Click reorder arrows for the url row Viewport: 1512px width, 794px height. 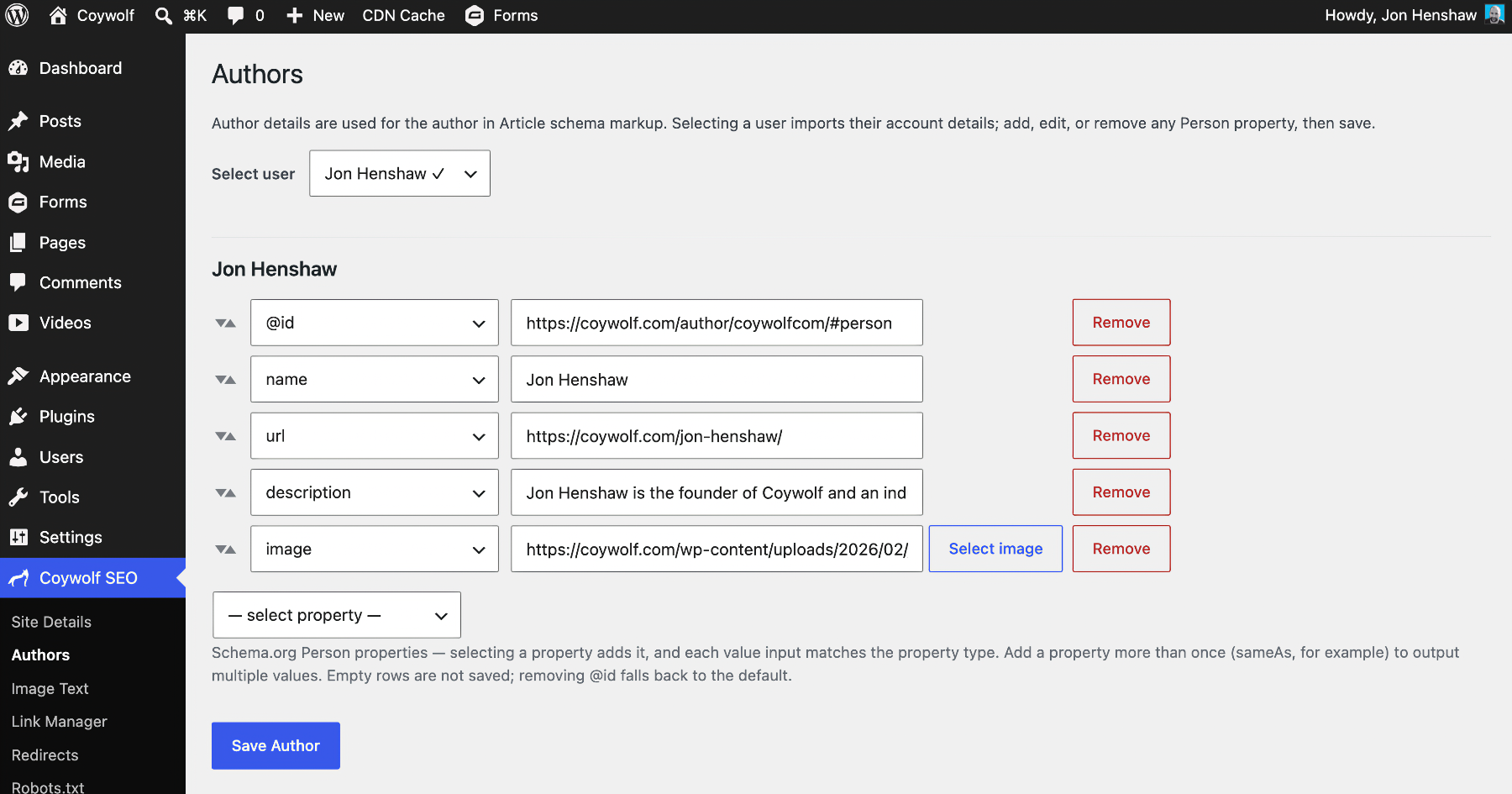tap(225, 435)
